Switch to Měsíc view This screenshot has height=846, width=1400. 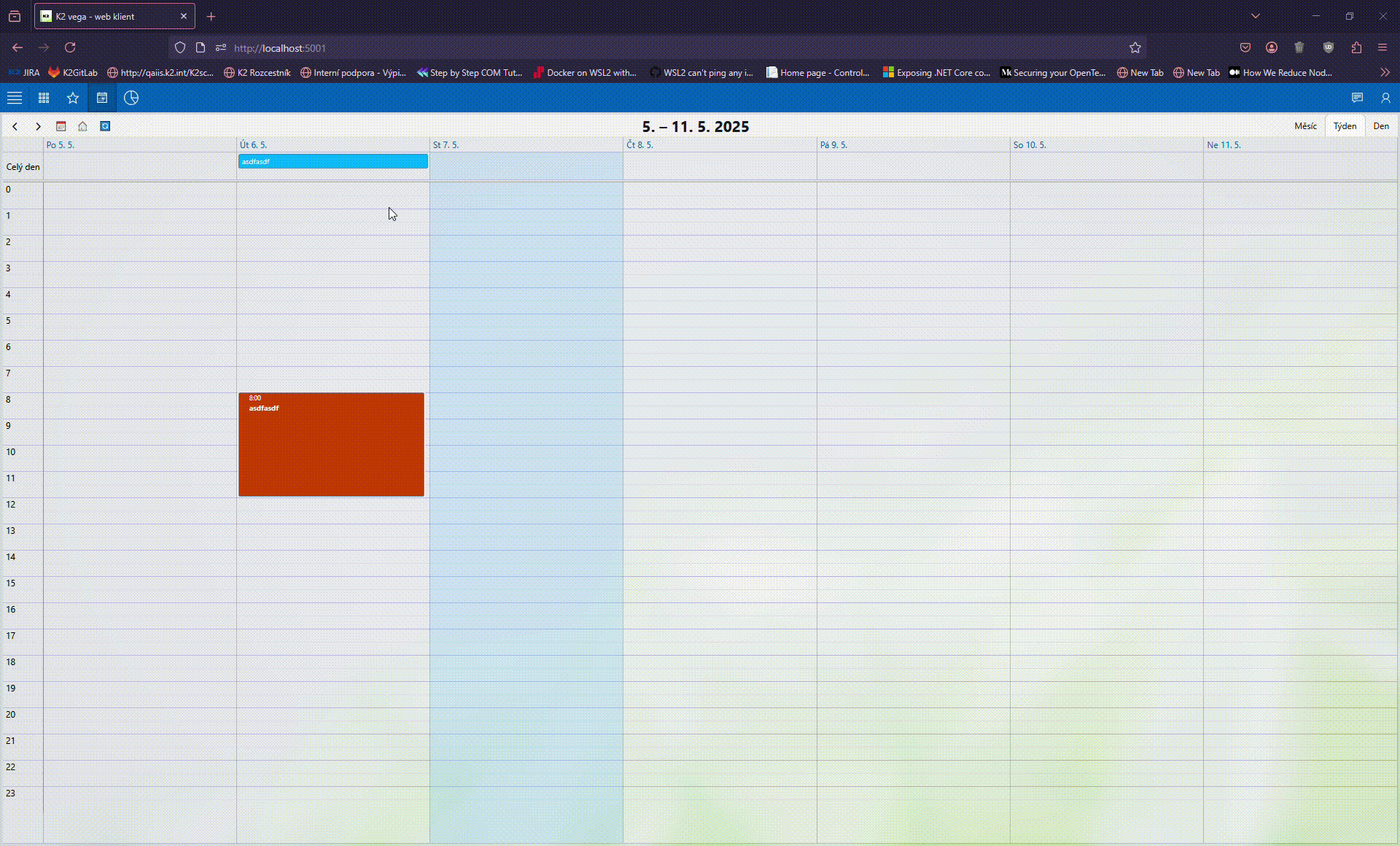click(x=1305, y=126)
